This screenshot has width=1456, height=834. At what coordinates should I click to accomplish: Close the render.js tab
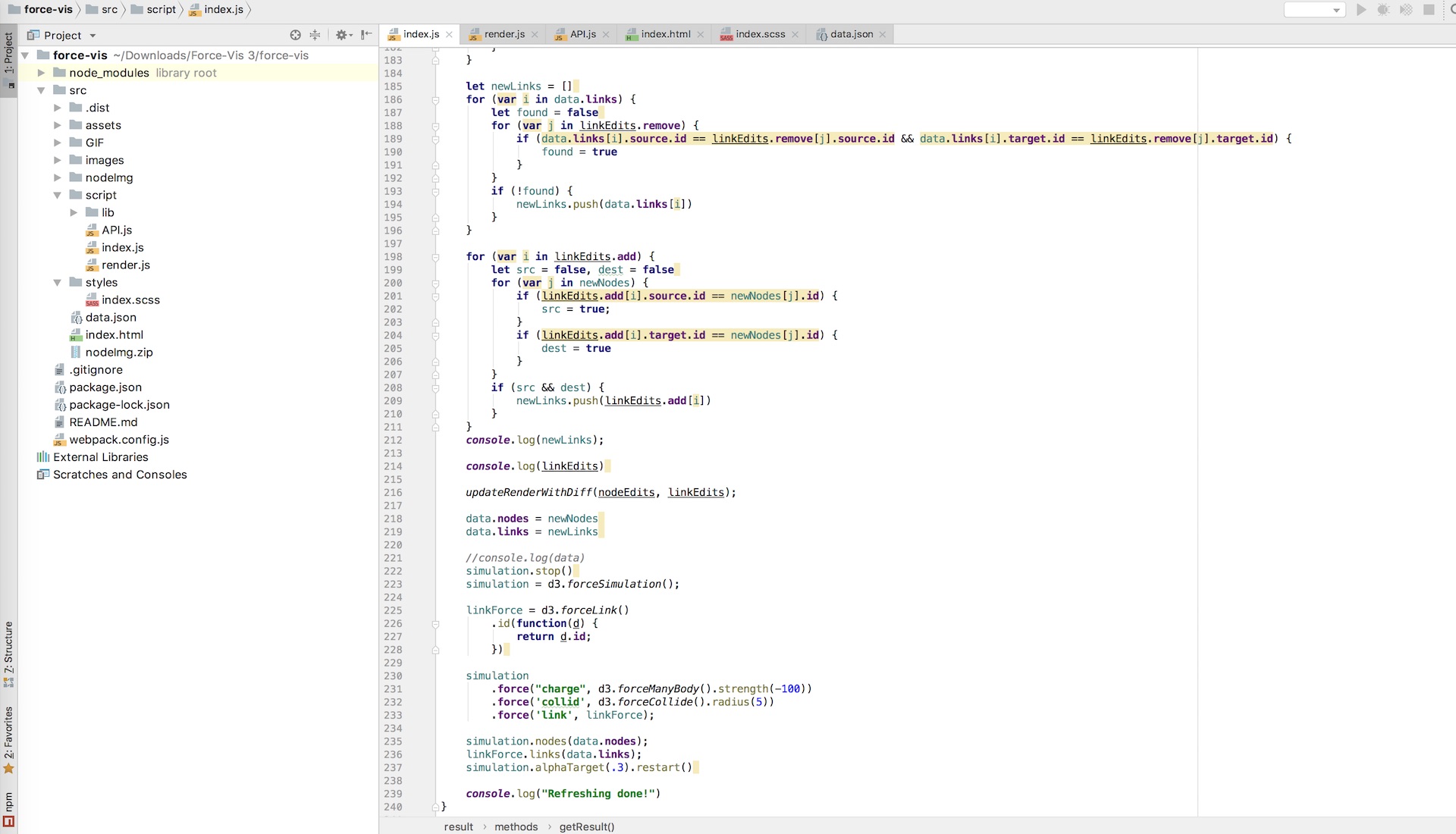535,34
